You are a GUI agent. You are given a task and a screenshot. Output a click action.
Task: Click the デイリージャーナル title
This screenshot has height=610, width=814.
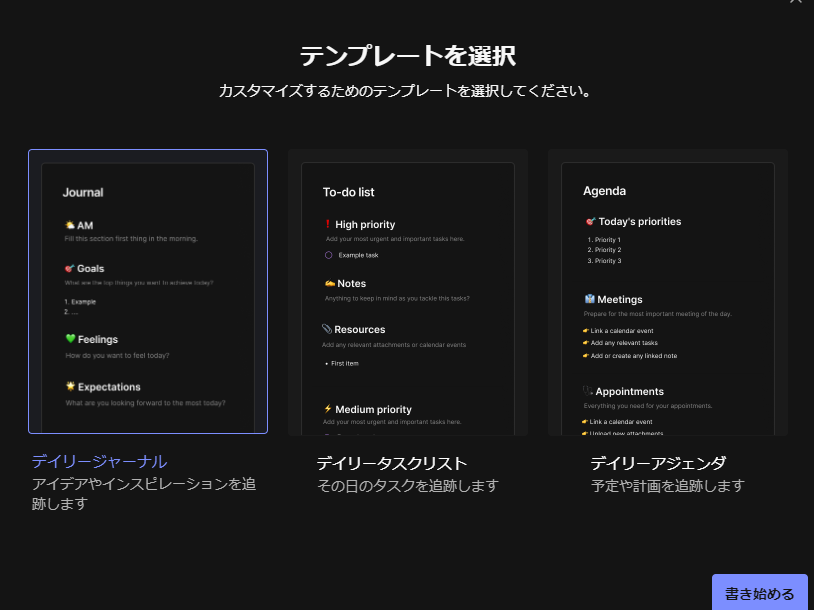click(x=99, y=462)
